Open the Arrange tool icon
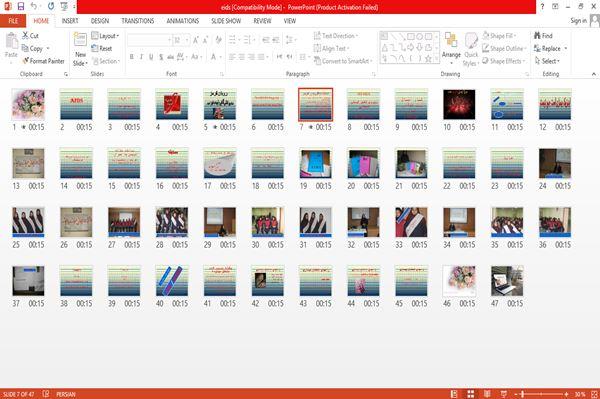This screenshot has height=399, width=600. pyautogui.click(x=451, y=41)
